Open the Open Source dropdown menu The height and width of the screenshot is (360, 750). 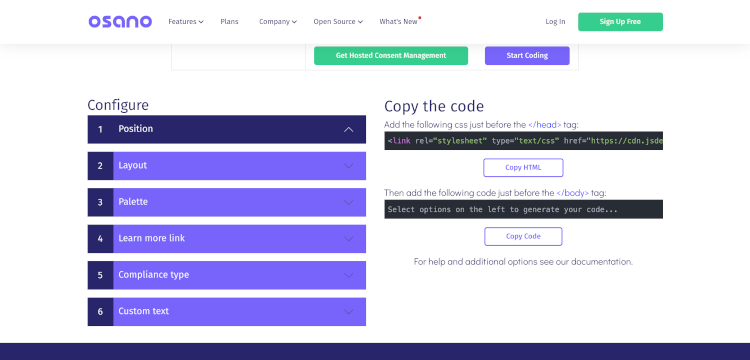point(338,22)
